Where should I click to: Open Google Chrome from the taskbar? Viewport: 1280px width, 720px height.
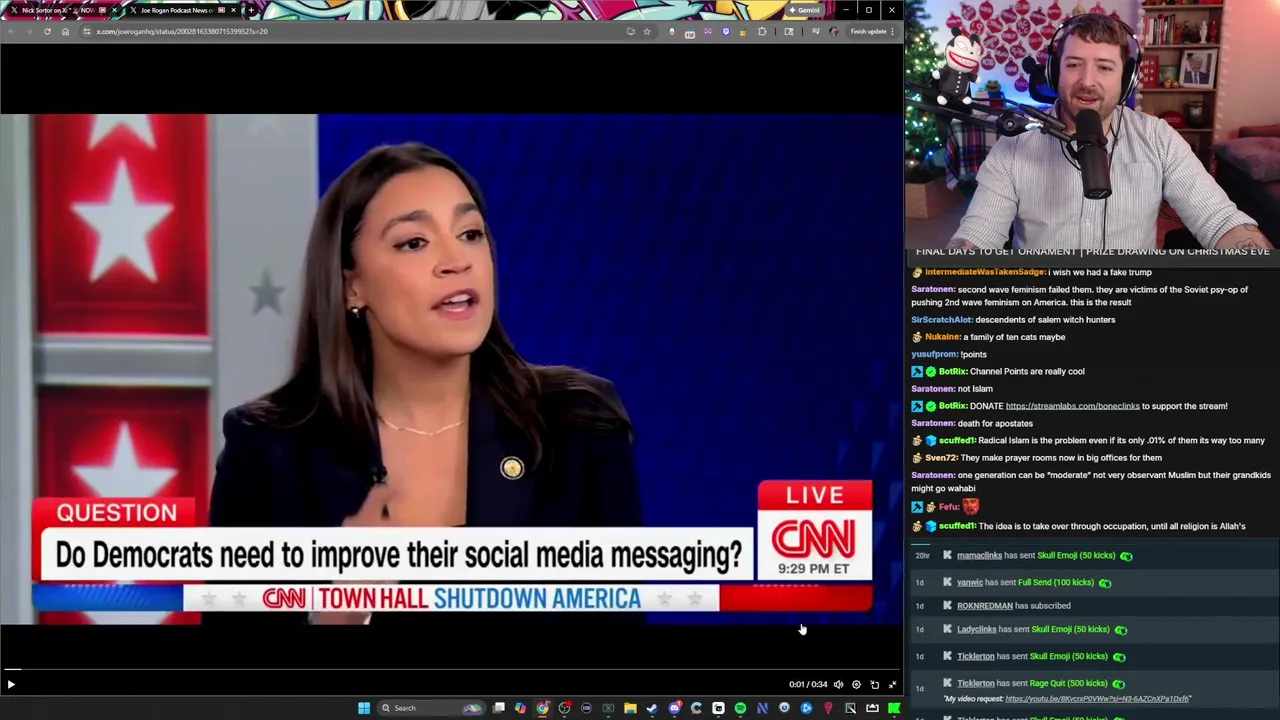click(x=542, y=708)
